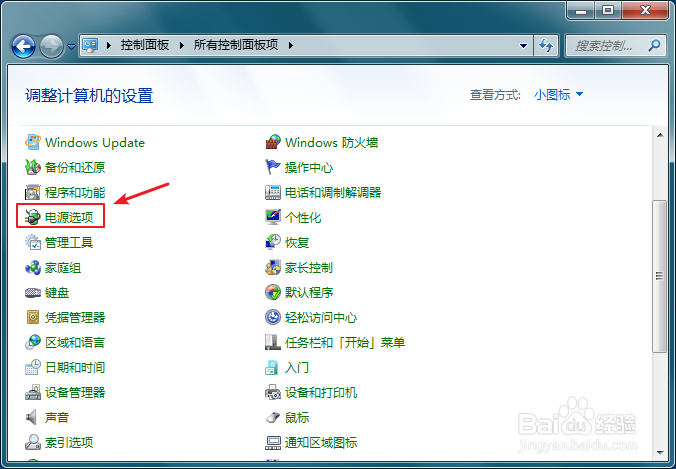The image size is (676, 469).
Task: Click the 所有控制面板项 breadcrumb segment
Action: coord(236,45)
